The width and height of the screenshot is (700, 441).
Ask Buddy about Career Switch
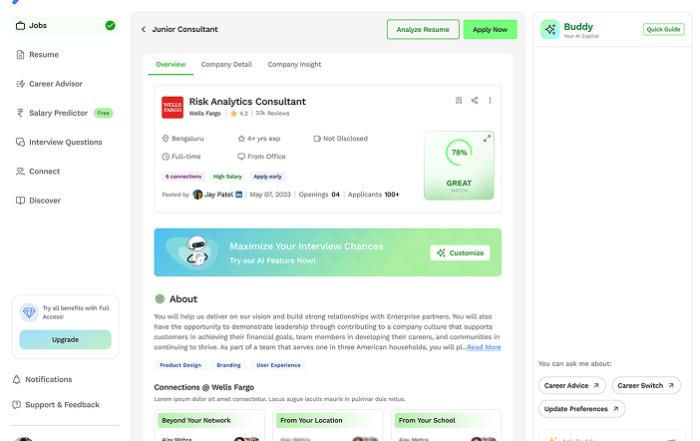pyautogui.click(x=646, y=385)
